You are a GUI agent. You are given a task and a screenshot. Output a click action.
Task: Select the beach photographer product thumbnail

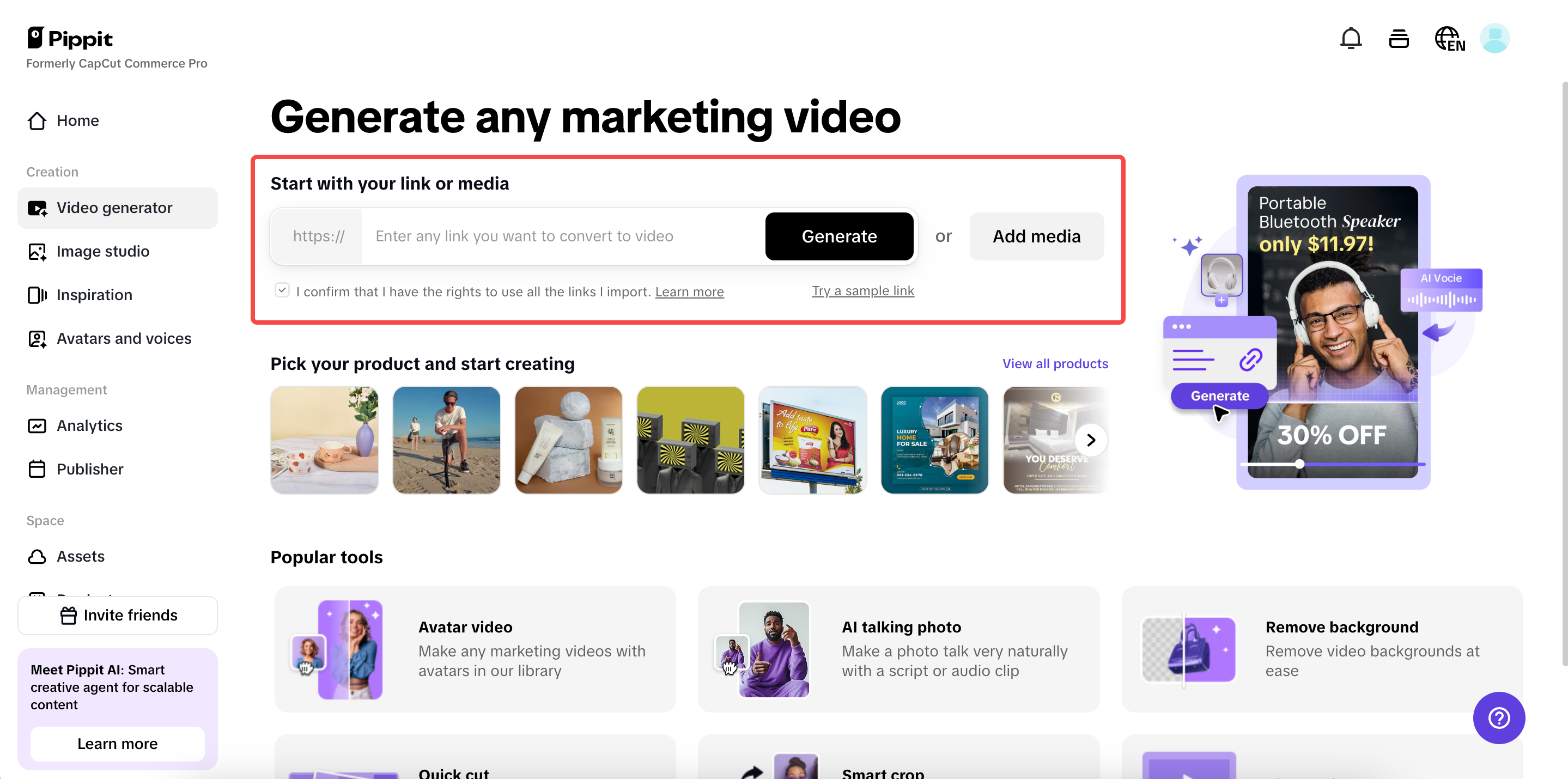(446, 440)
